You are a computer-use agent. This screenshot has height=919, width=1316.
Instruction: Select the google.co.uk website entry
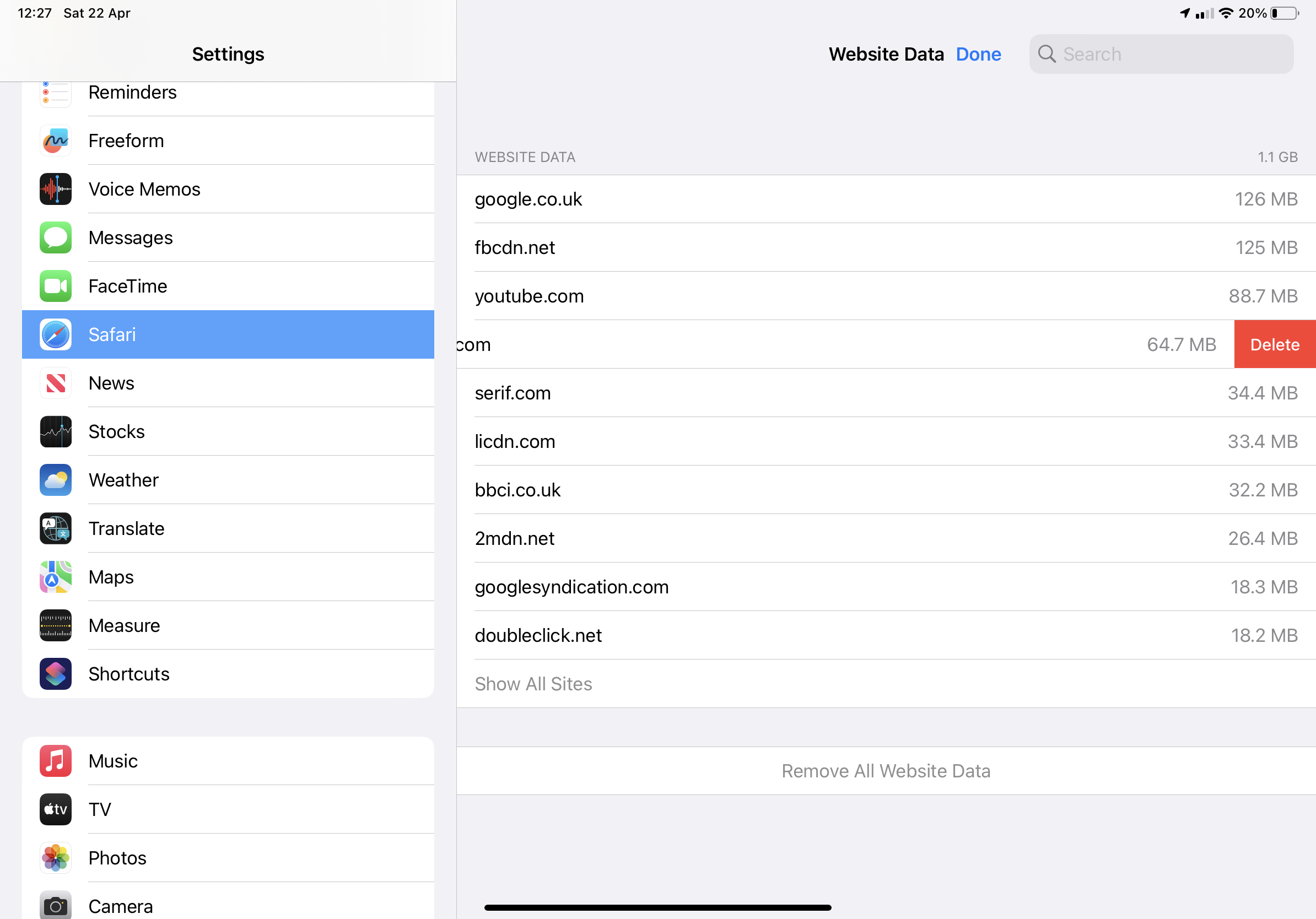(886, 199)
